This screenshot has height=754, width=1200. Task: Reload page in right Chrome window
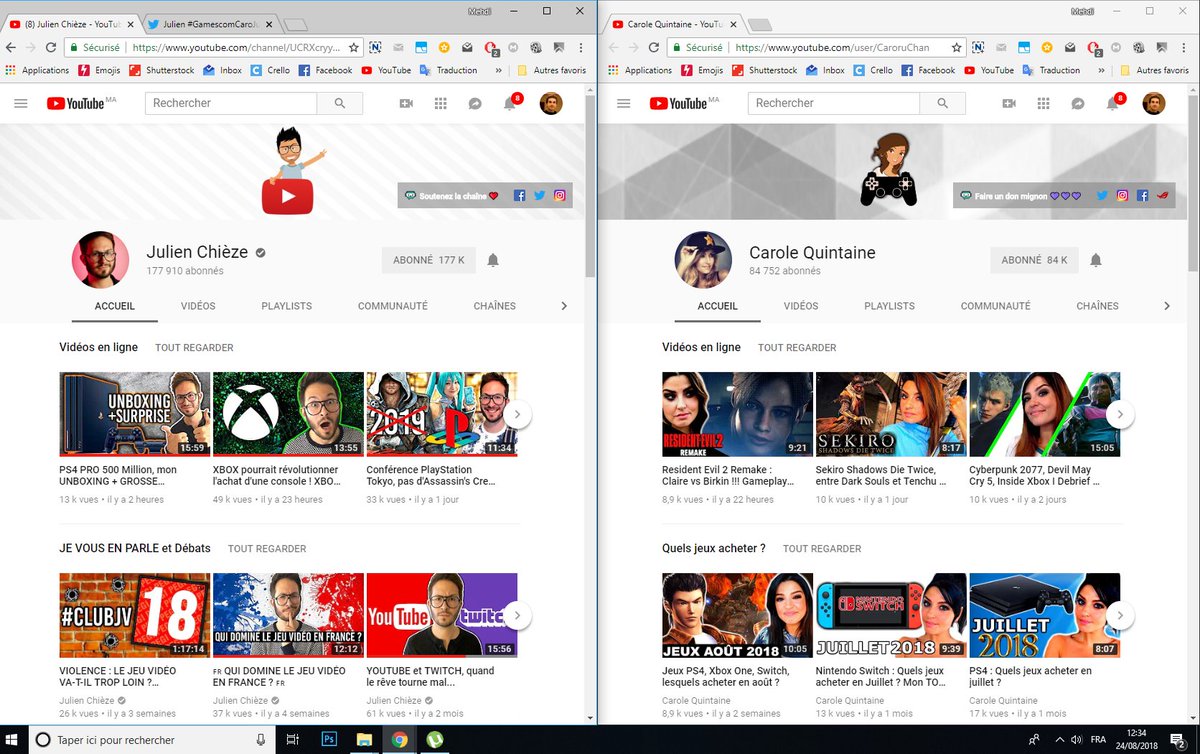(x=653, y=47)
